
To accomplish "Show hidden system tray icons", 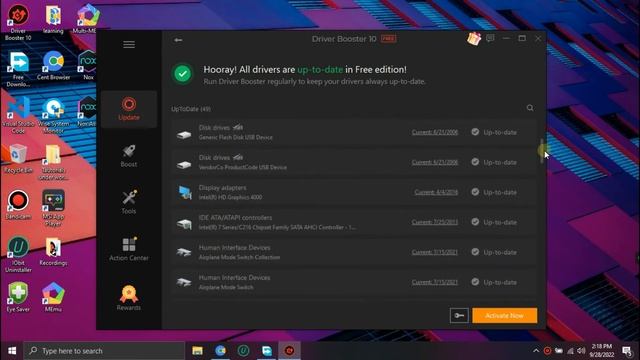I will point(536,351).
